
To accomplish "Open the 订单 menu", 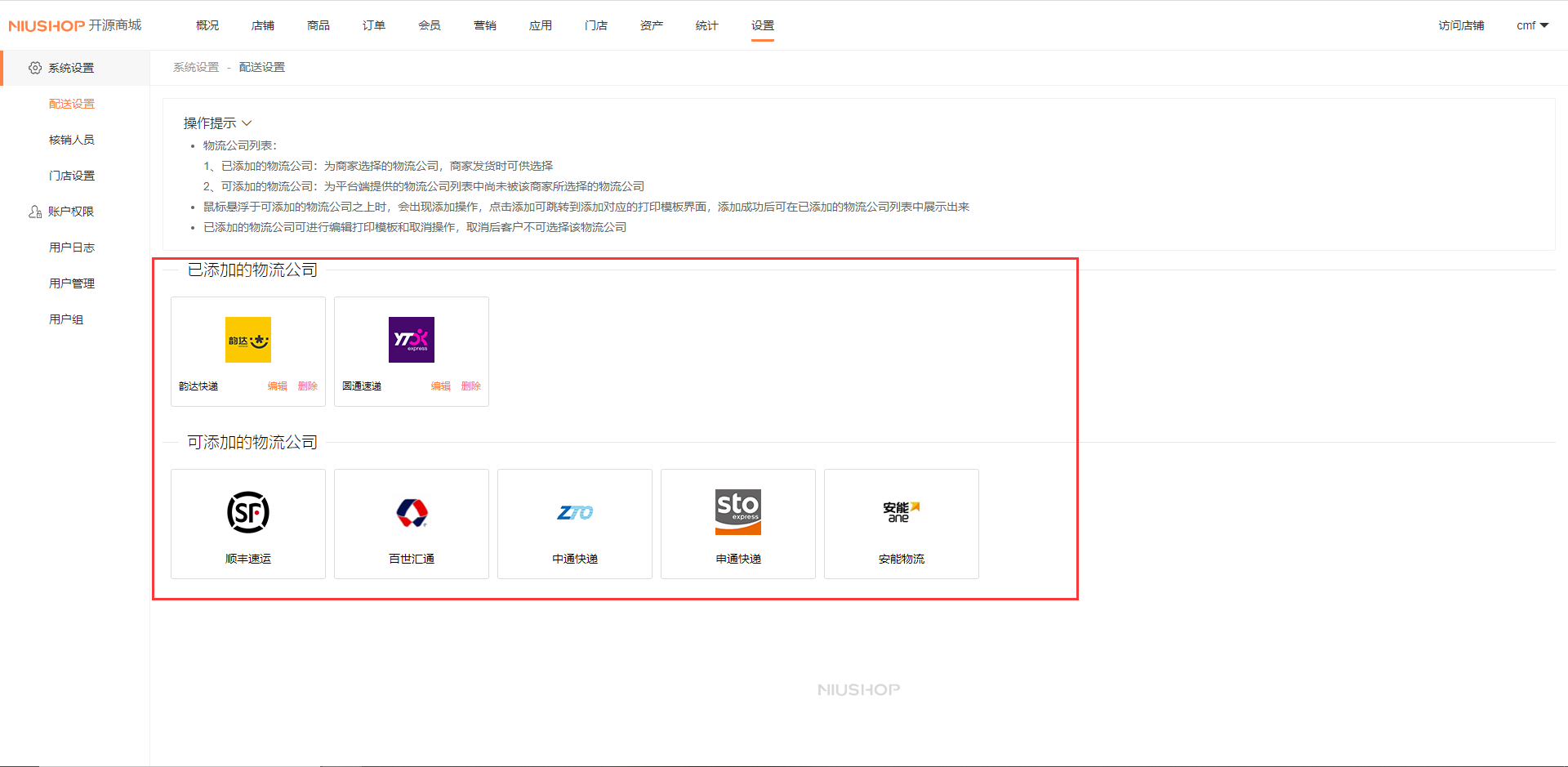I will [374, 25].
